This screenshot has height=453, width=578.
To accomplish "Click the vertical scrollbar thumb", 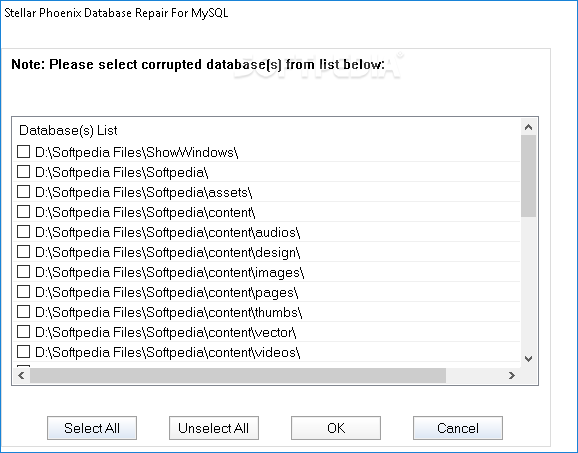I will tap(529, 176).
